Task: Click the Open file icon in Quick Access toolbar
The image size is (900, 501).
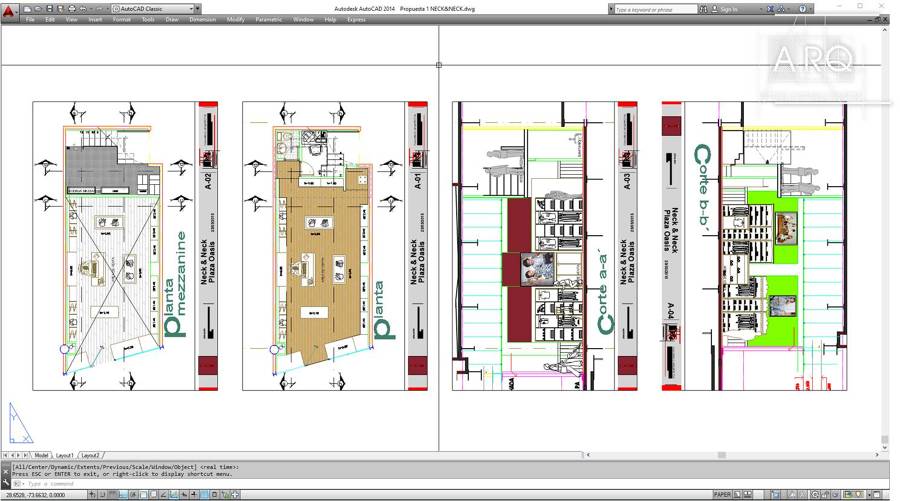Action: [38, 9]
